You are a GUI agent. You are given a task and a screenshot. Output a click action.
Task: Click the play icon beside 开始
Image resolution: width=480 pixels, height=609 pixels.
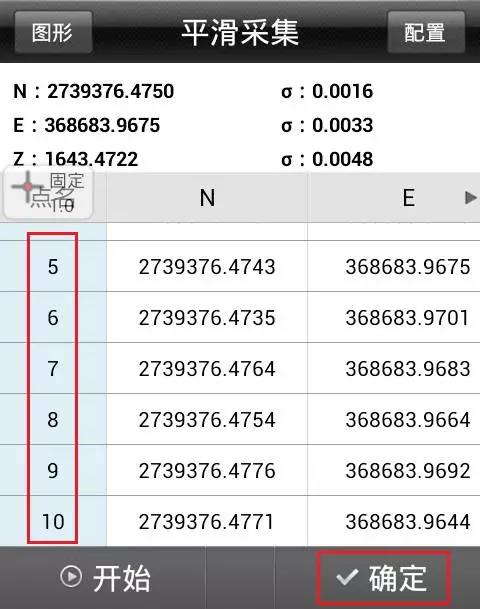[x=71, y=576]
